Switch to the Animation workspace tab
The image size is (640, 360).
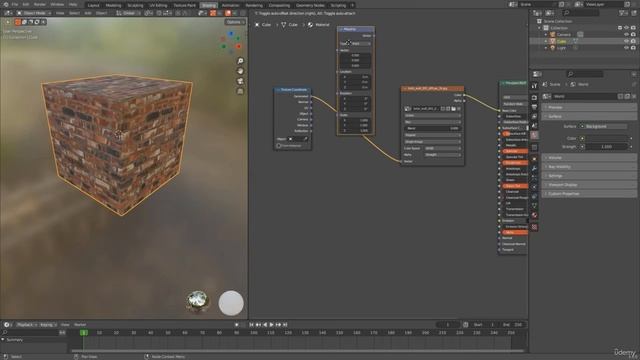point(230,5)
